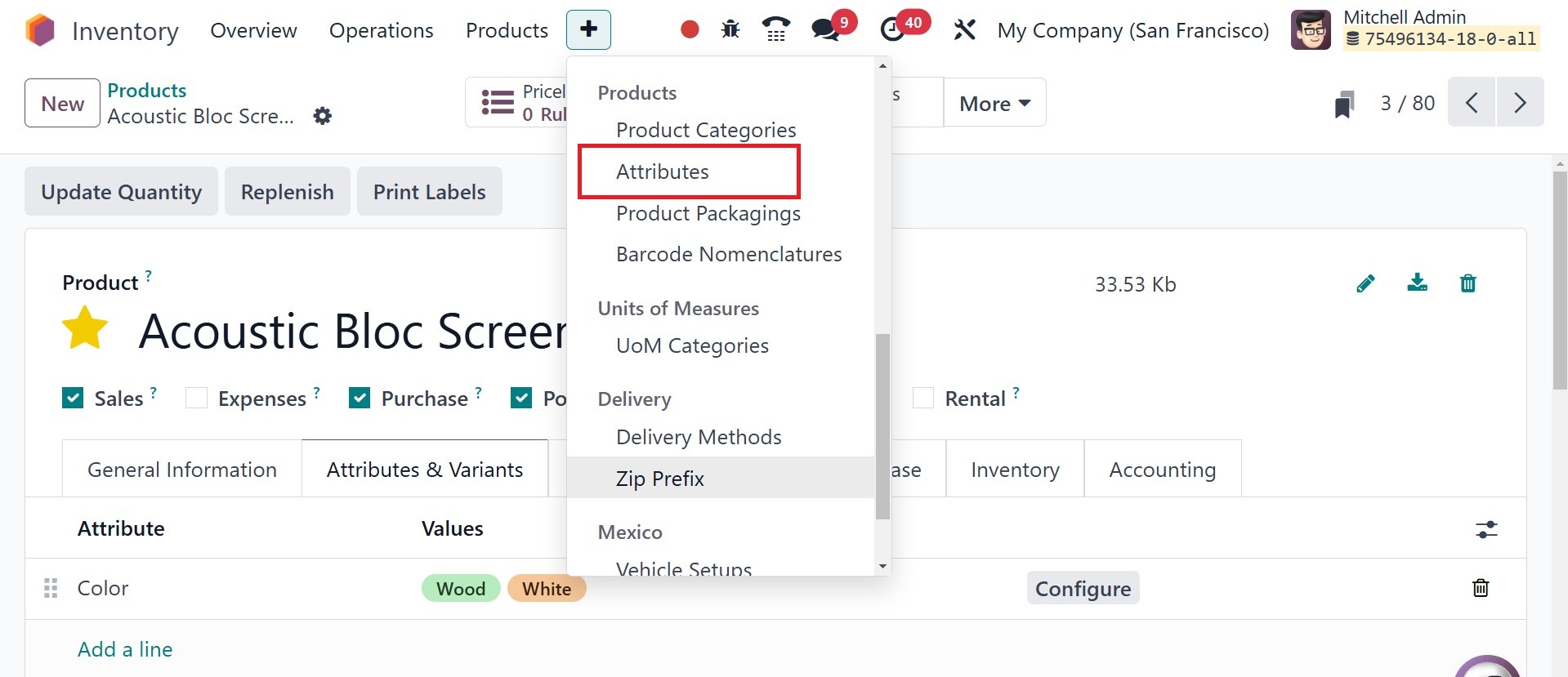Click the bug debug tools icon
The height and width of the screenshot is (677, 1568).
pos(730,30)
